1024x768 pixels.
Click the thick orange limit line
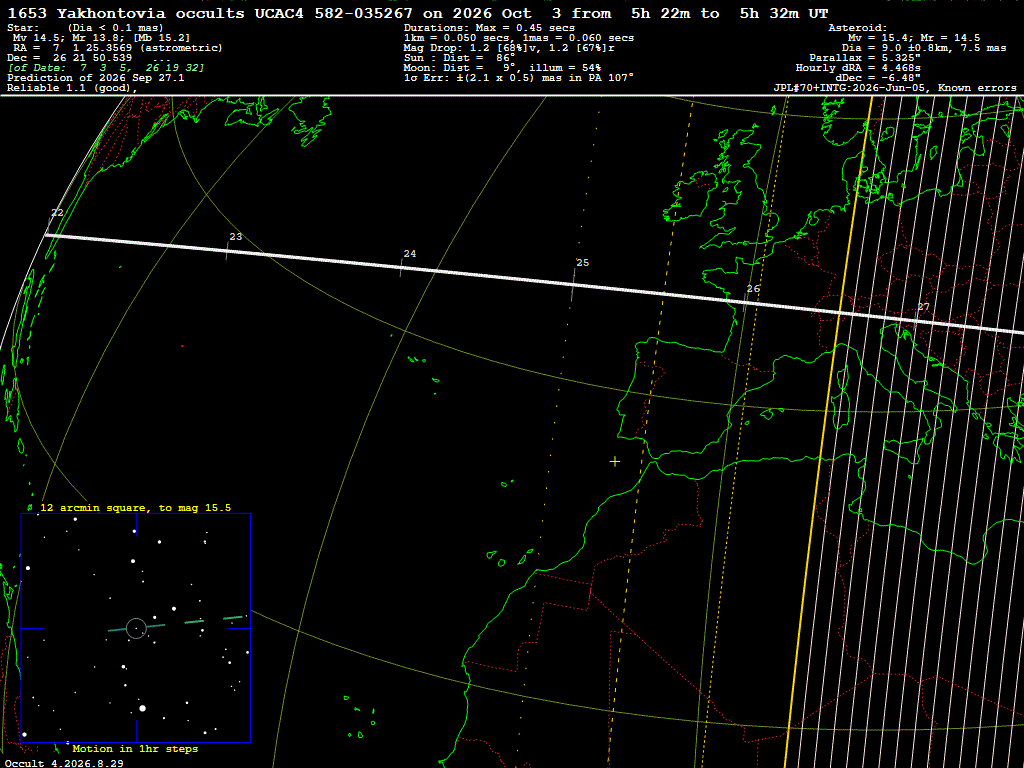828,431
